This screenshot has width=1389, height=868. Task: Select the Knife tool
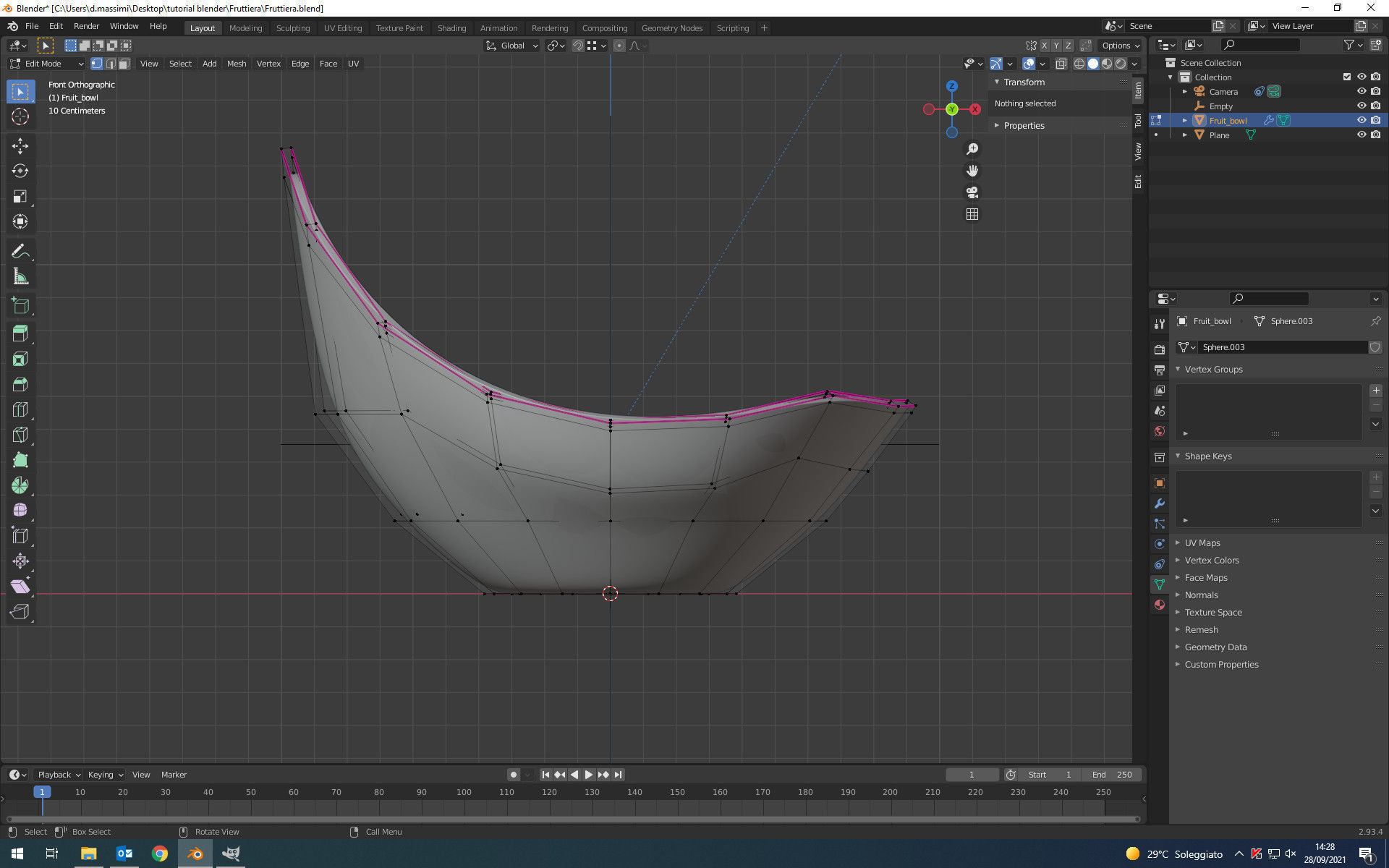coord(20,435)
